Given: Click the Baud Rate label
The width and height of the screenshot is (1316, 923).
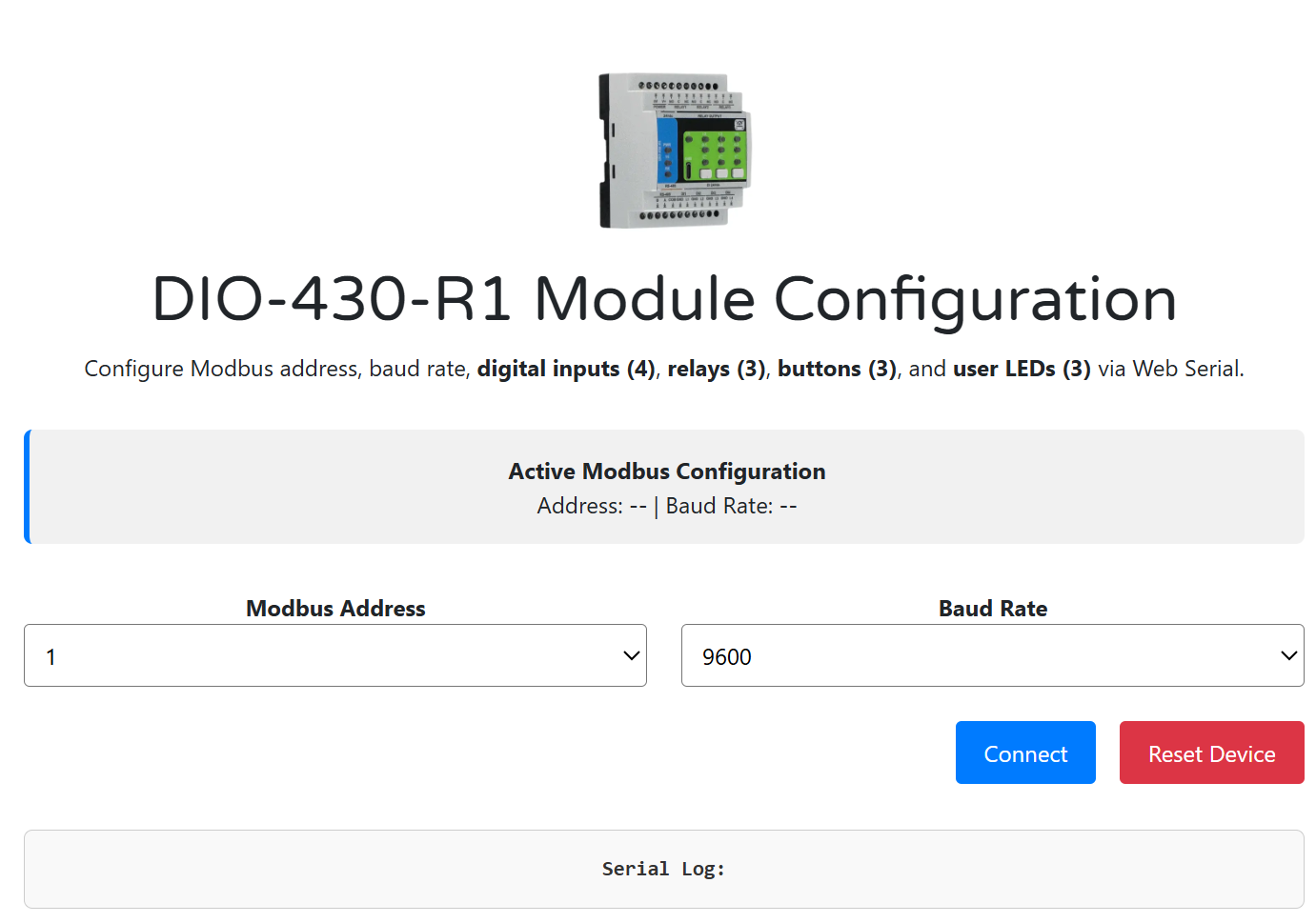Looking at the screenshot, I should coord(993,609).
